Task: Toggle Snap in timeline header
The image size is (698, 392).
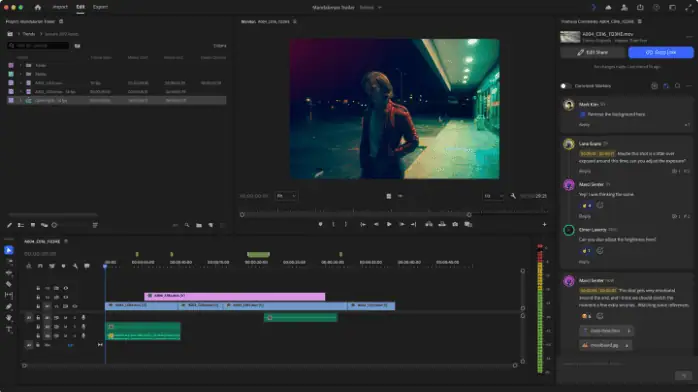Action: click(x=40, y=266)
